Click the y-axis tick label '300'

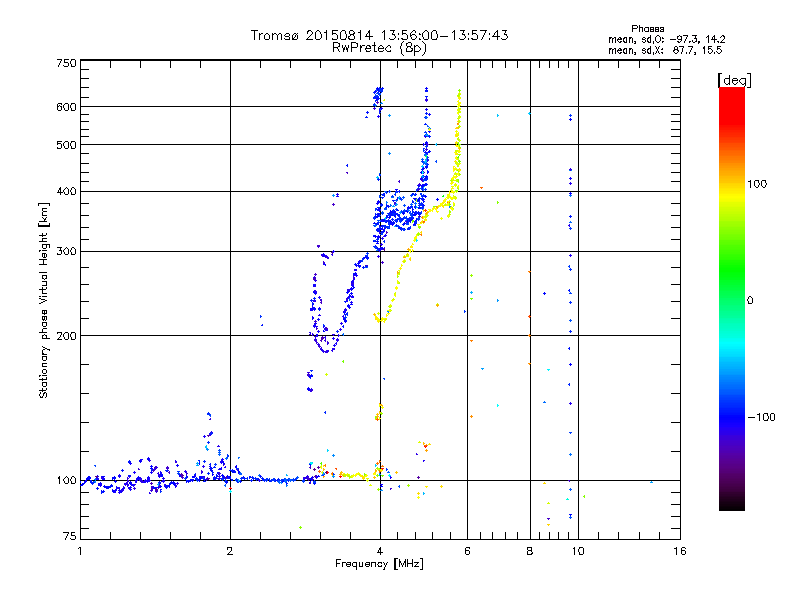point(67,252)
